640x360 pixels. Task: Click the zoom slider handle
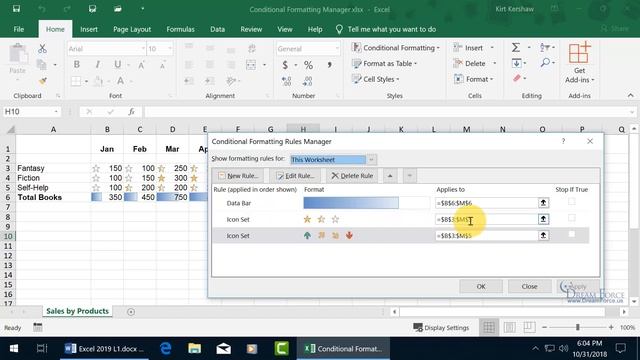pos(578,327)
